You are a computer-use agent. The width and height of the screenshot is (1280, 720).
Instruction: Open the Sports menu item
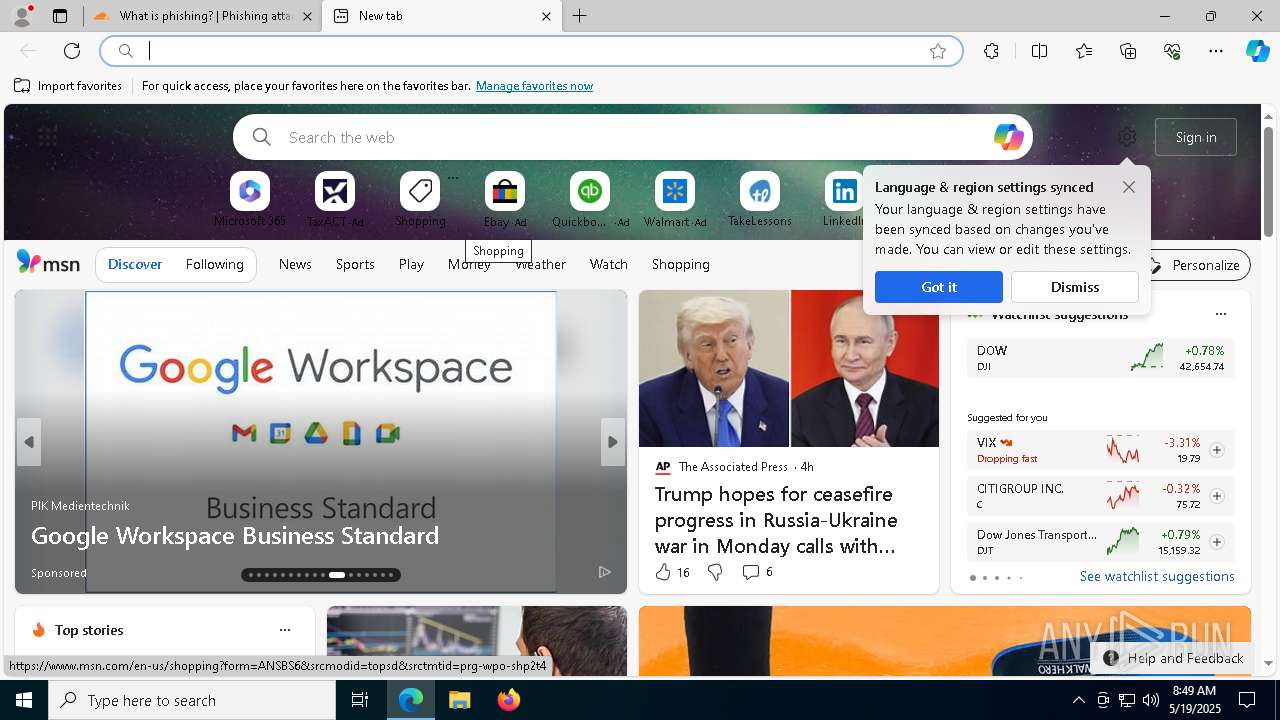click(x=355, y=264)
